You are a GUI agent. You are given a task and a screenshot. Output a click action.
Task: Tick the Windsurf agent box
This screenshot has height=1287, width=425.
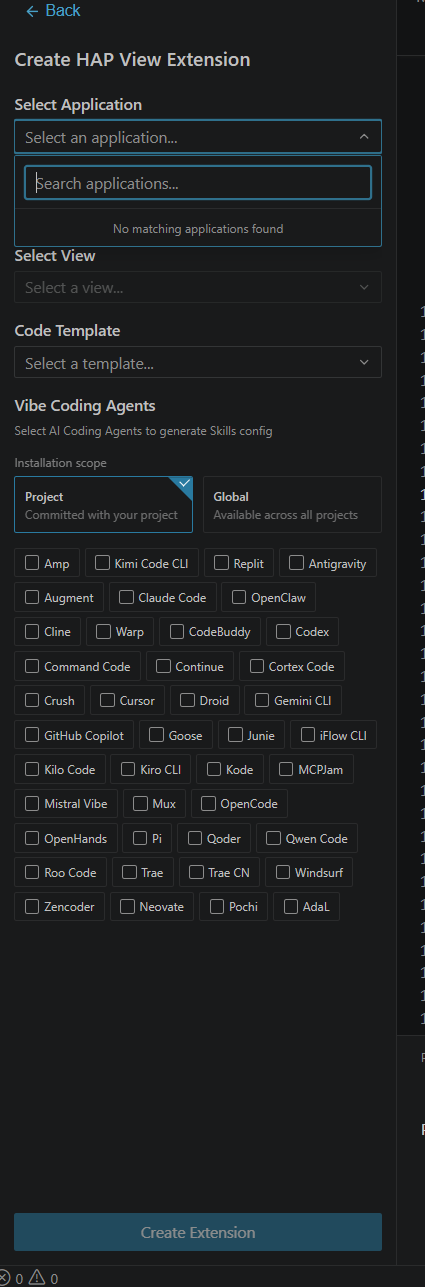tap(284, 872)
